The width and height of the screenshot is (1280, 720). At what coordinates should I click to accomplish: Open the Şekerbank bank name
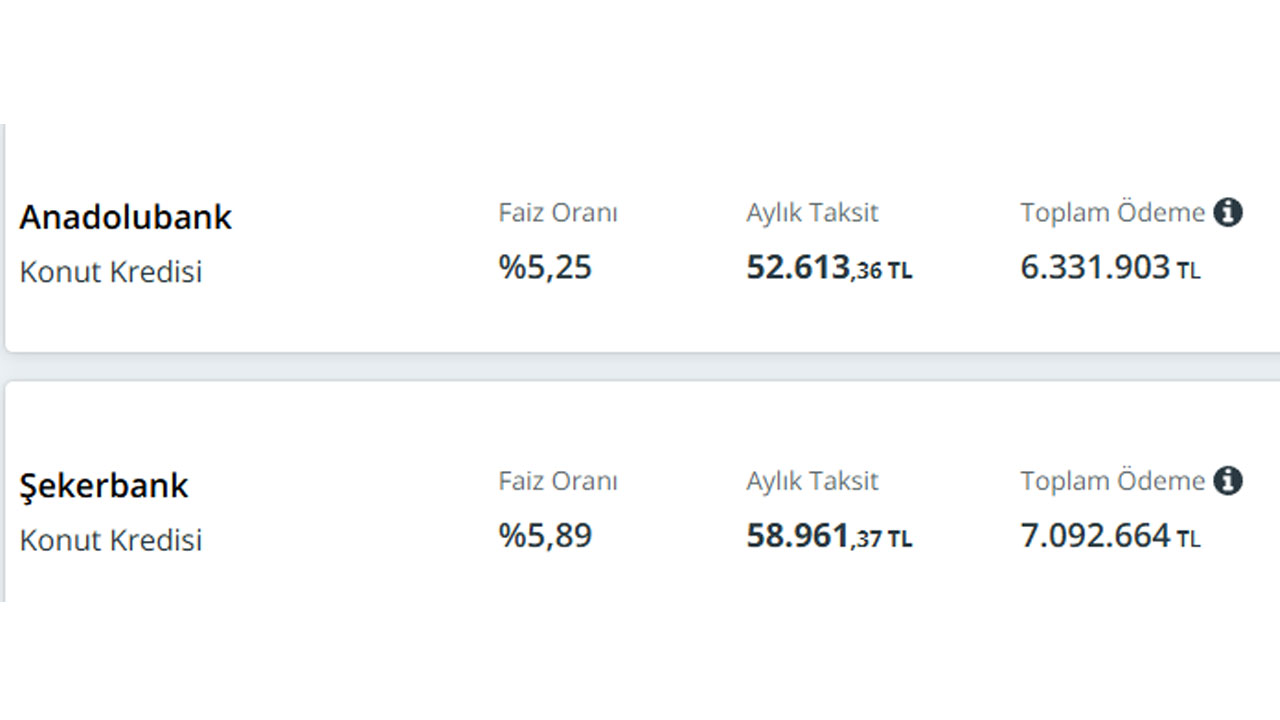(104, 486)
